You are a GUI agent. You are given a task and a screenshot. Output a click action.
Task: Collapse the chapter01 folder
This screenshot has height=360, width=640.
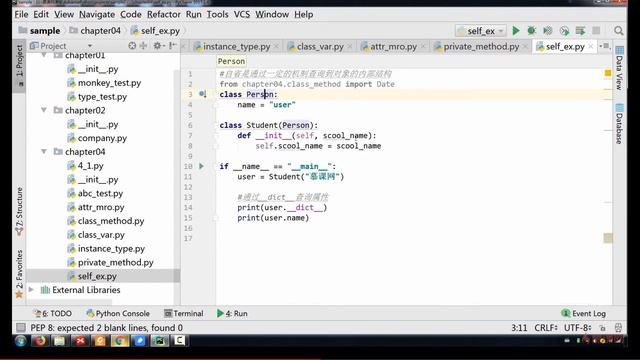[x=44, y=55]
